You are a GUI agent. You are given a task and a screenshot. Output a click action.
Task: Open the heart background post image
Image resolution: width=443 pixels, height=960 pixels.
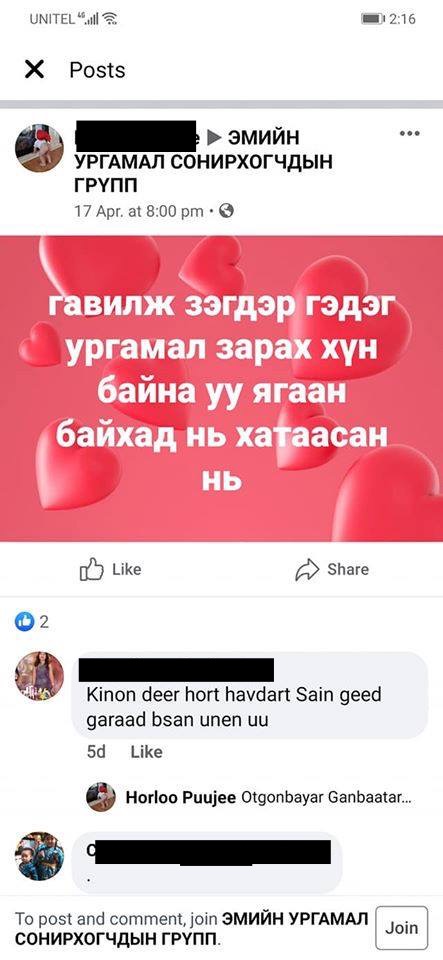(222, 389)
